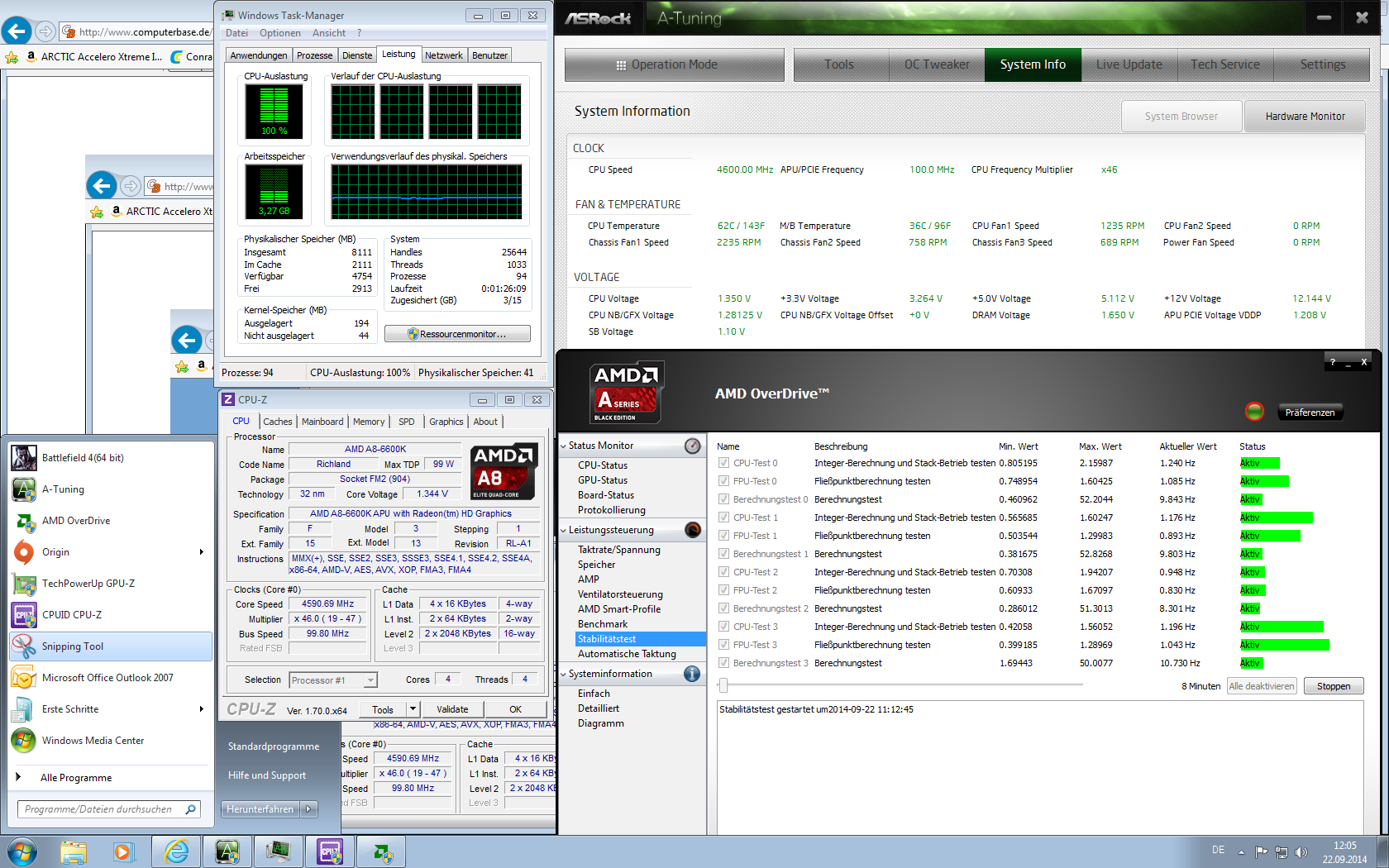Open the Herunterfahren options arrow
Image resolution: width=1389 pixels, height=868 pixels.
[x=309, y=809]
